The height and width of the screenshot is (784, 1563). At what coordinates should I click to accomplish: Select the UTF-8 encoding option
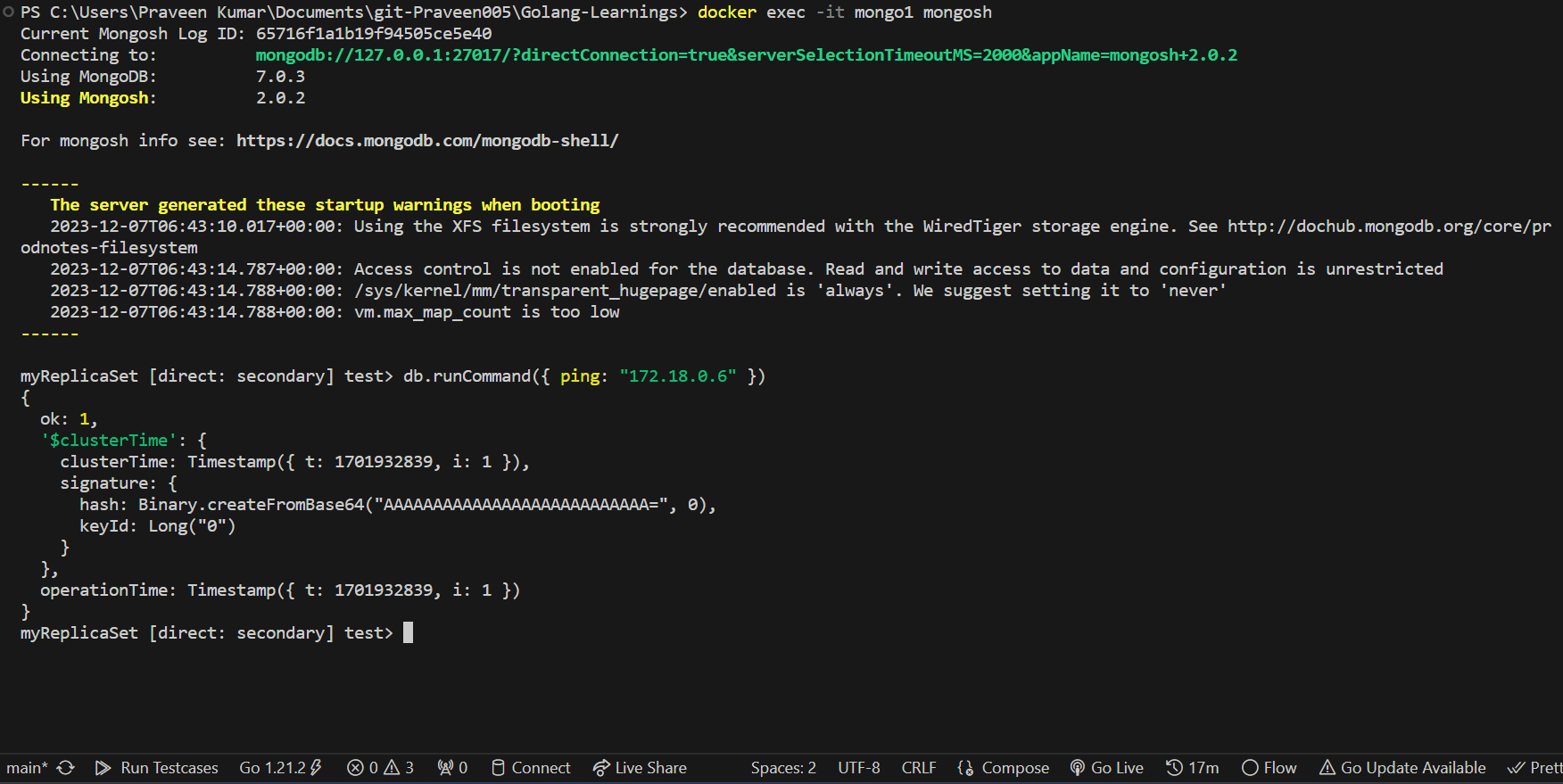tap(858, 768)
